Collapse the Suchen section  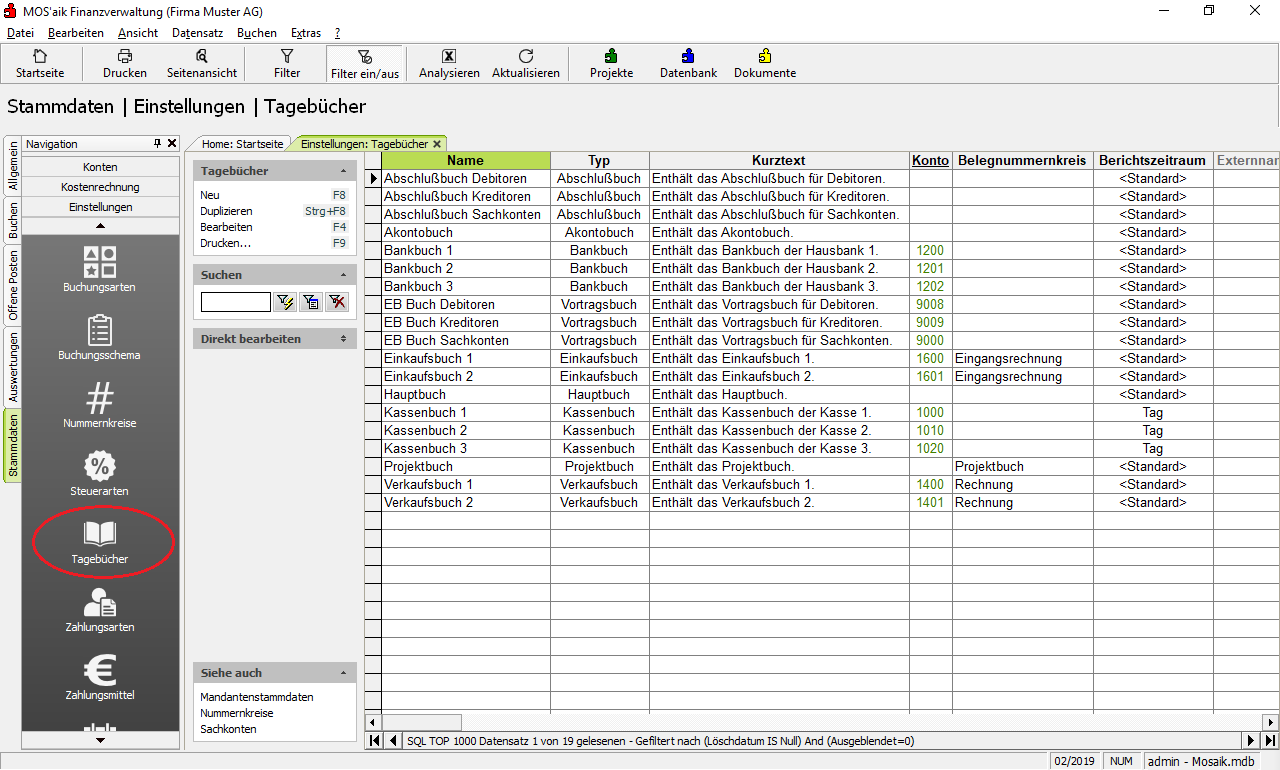[x=344, y=275]
